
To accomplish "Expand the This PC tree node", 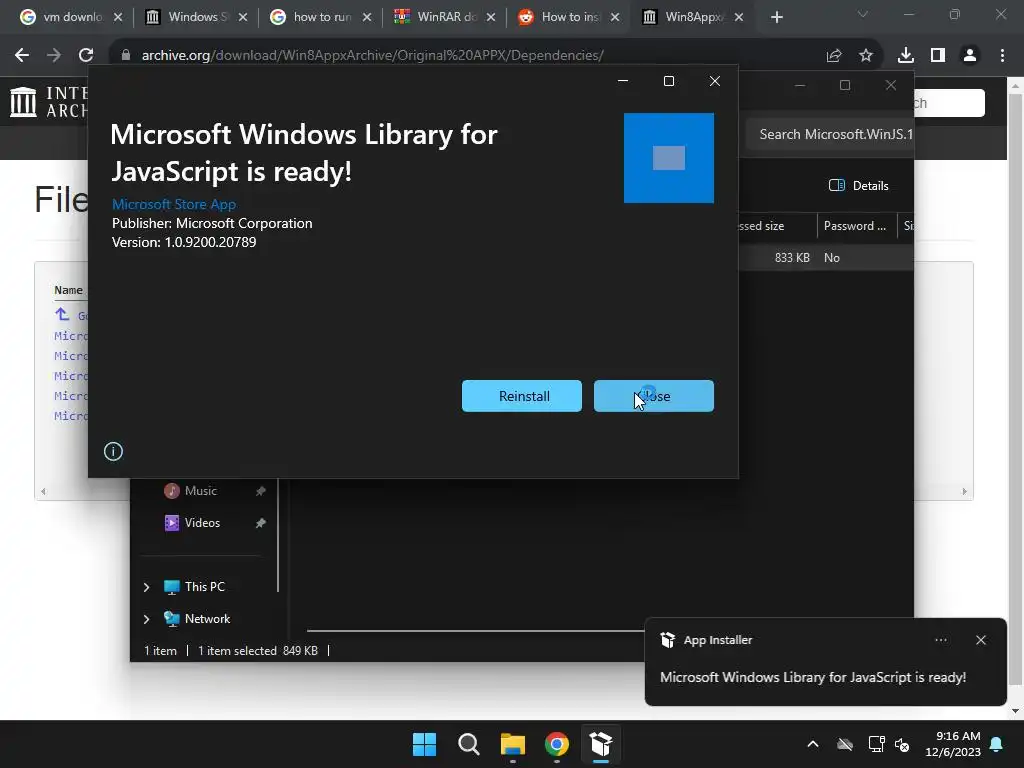I will 146,587.
